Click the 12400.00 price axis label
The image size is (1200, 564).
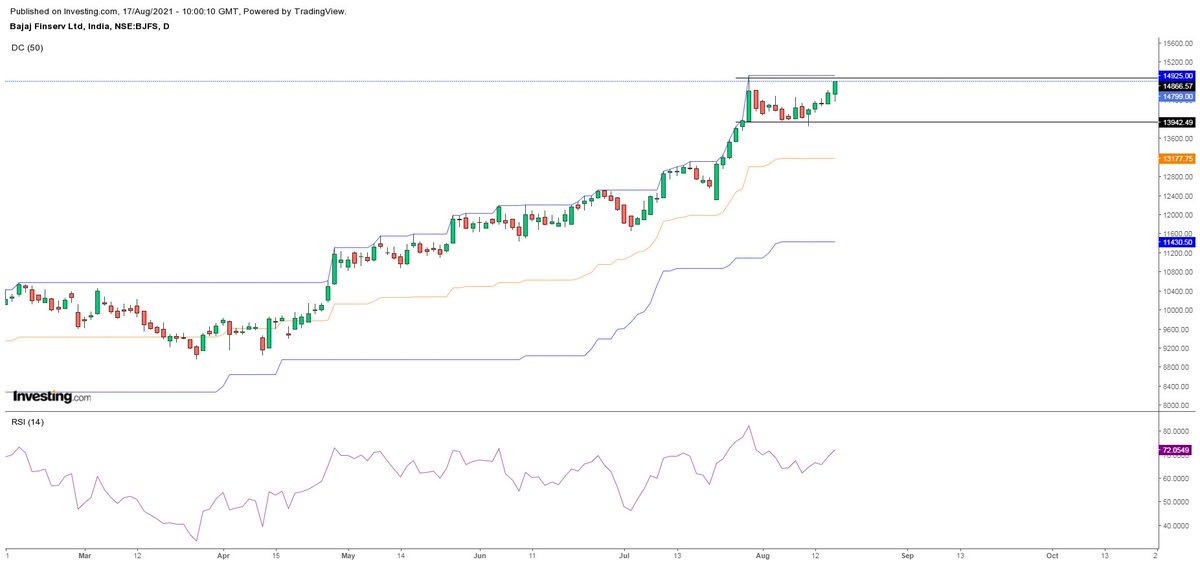1177,196
